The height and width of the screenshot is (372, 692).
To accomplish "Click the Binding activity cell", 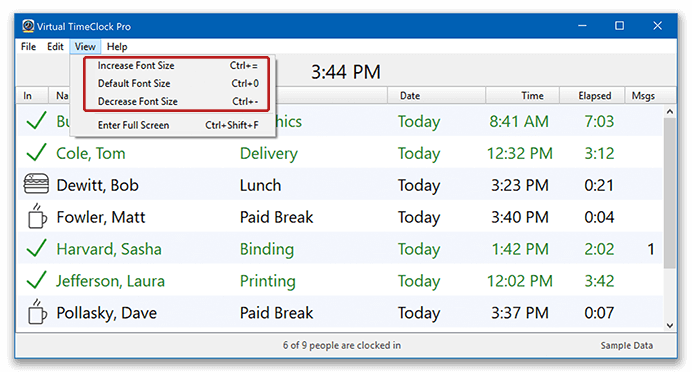I will (267, 249).
